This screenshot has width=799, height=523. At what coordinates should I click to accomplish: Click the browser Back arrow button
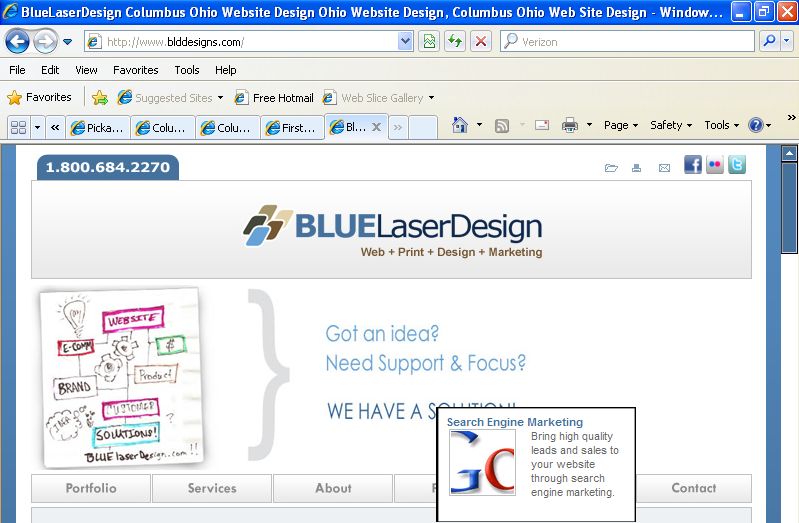click(x=17, y=41)
